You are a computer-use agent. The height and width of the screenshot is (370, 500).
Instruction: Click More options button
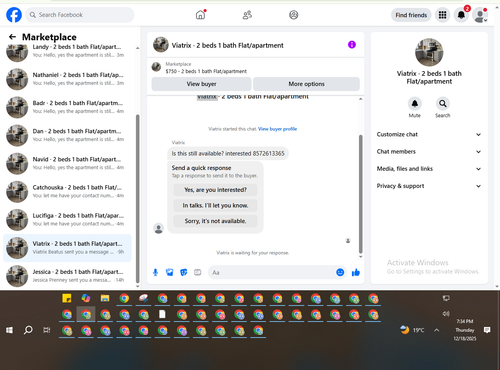[x=306, y=84]
